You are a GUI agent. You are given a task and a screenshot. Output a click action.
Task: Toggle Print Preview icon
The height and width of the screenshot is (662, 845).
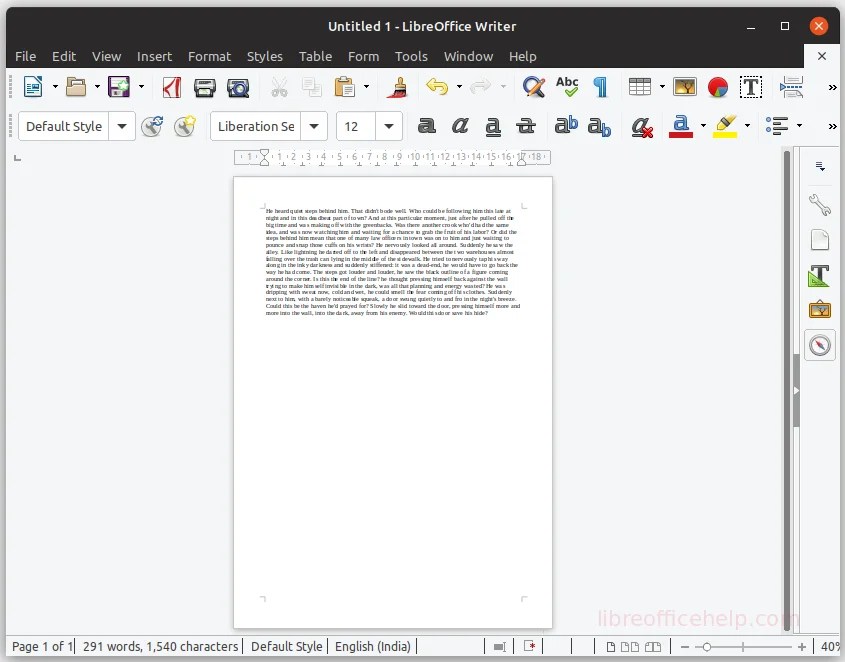238,87
